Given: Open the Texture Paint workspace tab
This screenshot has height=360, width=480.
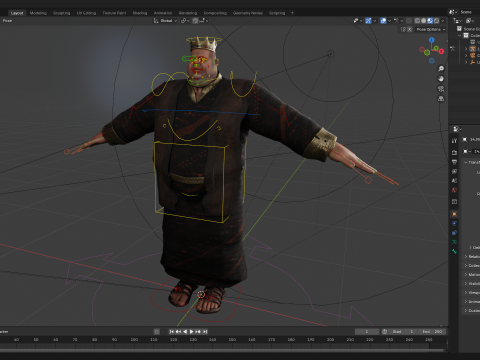Looking at the screenshot, I should [114, 13].
